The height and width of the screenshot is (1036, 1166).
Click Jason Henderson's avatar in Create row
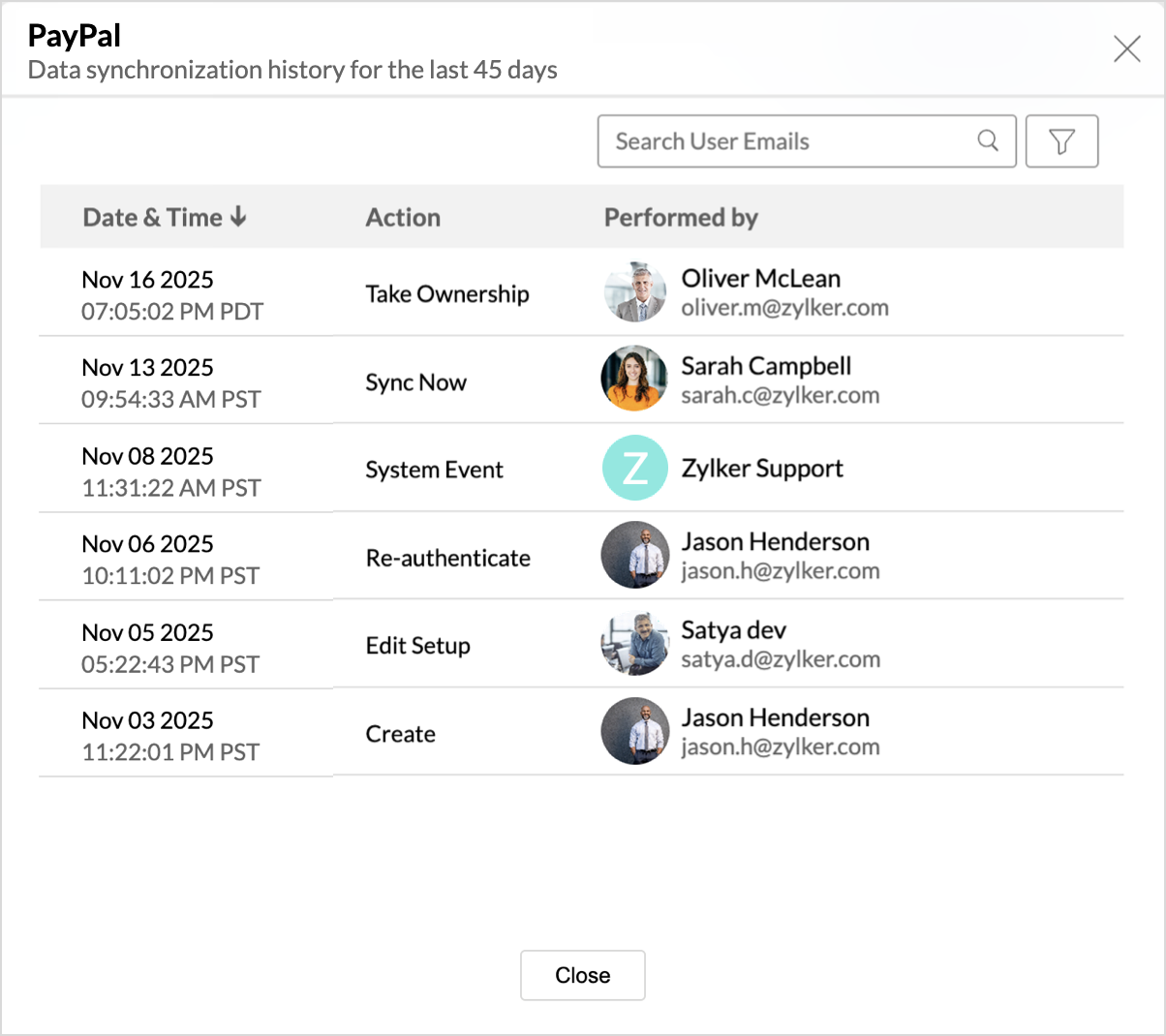pyautogui.click(x=635, y=732)
